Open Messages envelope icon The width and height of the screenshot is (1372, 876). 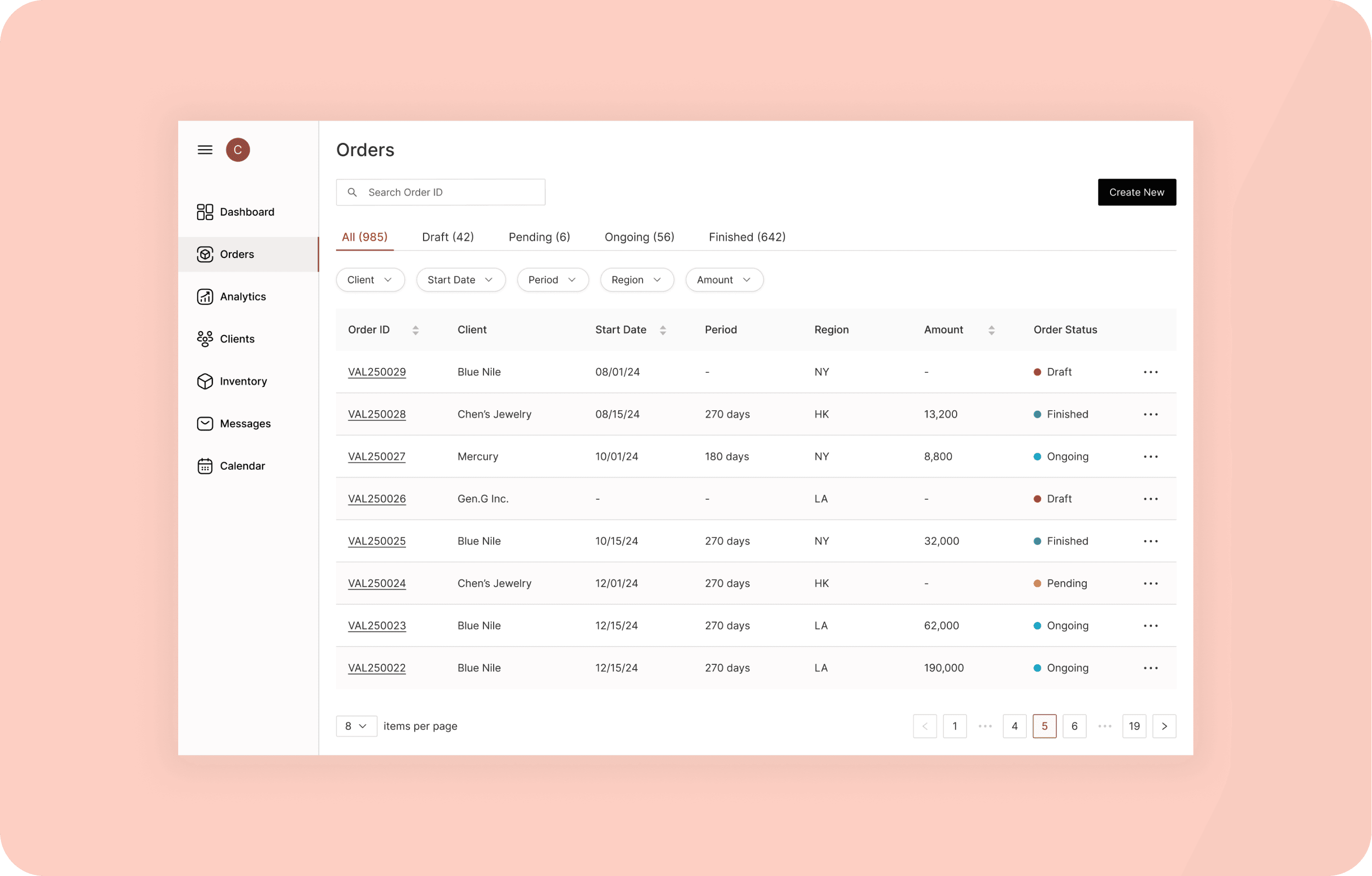[205, 424]
